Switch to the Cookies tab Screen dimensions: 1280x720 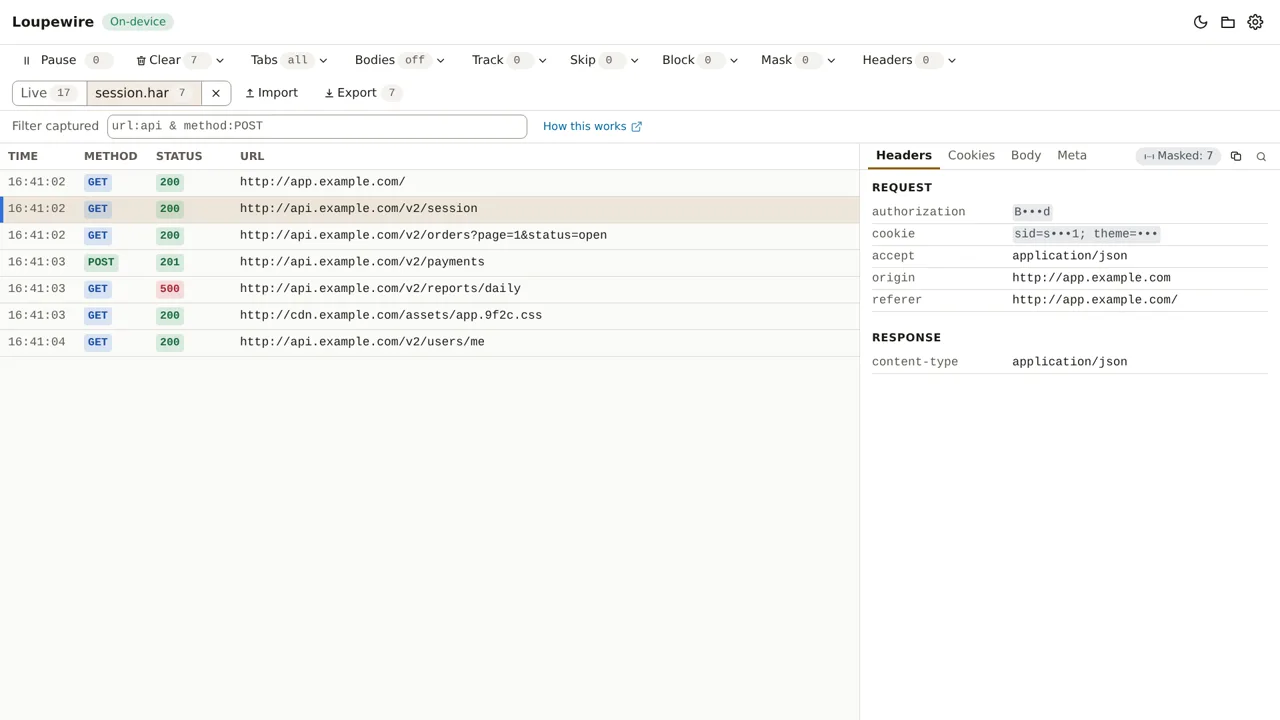971,156
